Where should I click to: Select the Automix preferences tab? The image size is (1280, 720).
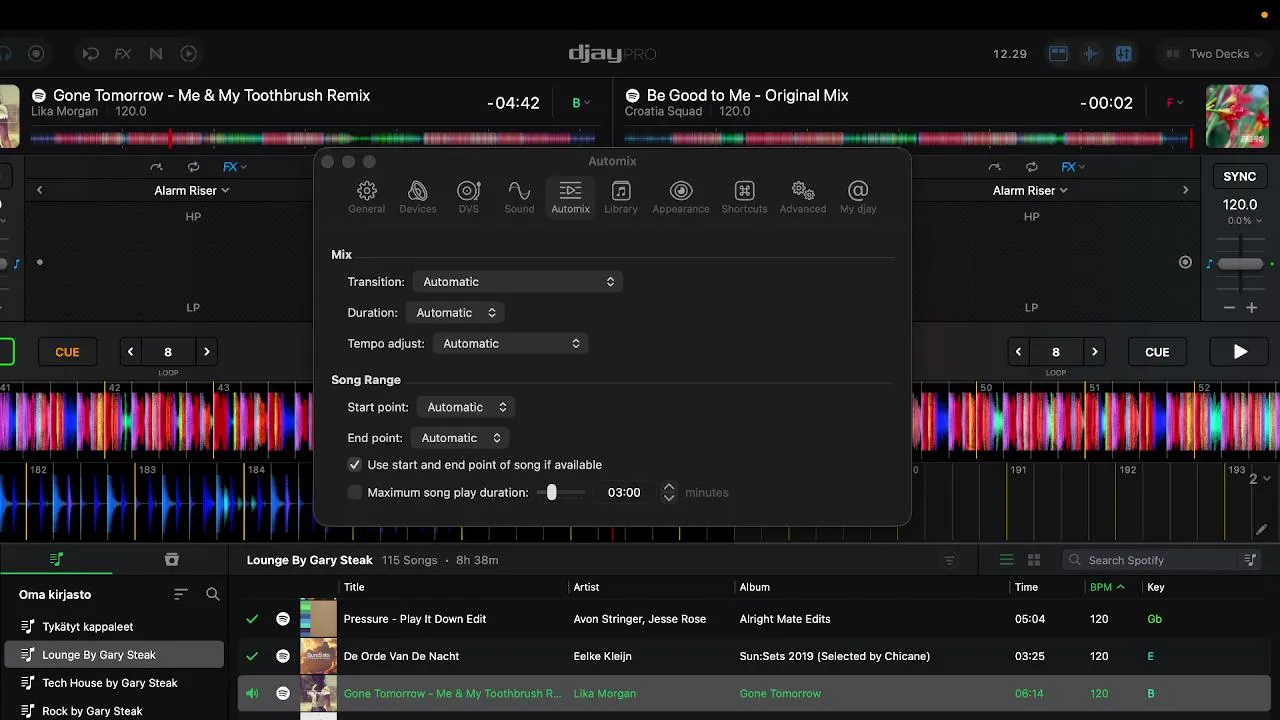pyautogui.click(x=570, y=197)
